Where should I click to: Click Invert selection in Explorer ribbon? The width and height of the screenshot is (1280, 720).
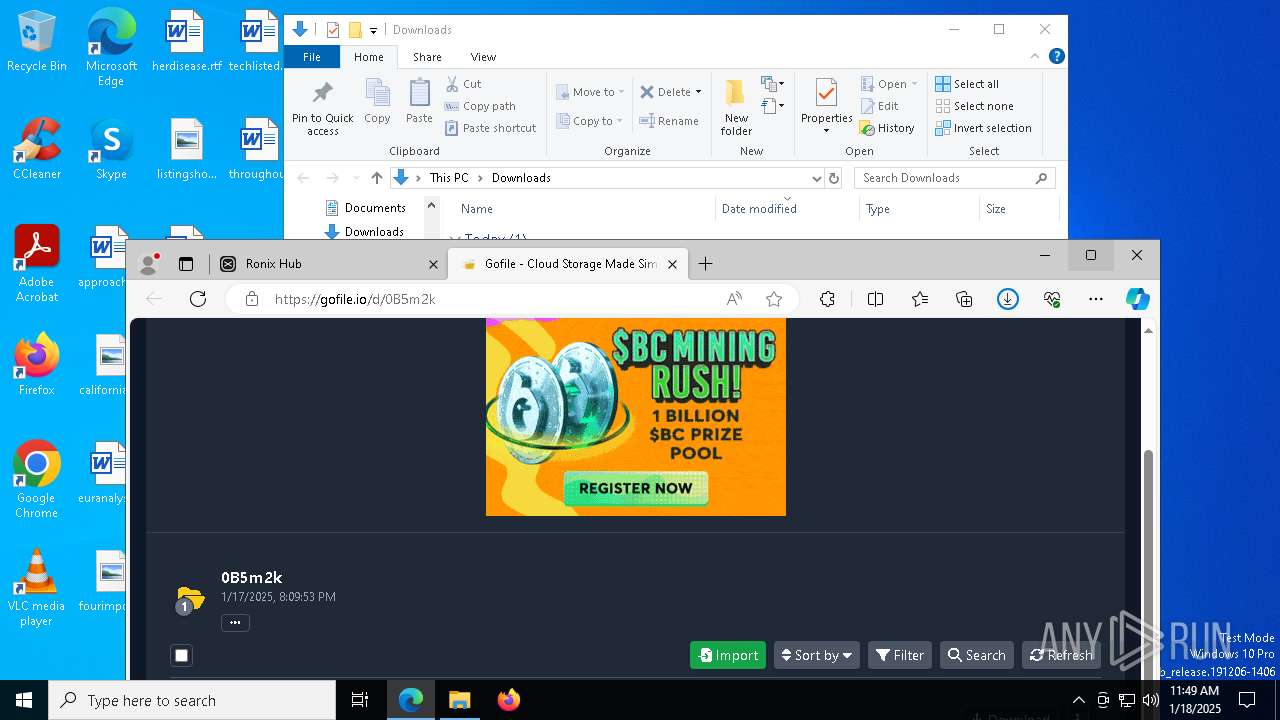click(983, 128)
